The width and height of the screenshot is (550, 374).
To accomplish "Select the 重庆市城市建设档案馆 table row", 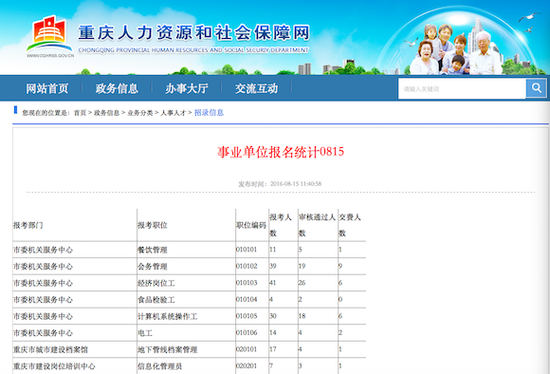I will coord(189,349).
